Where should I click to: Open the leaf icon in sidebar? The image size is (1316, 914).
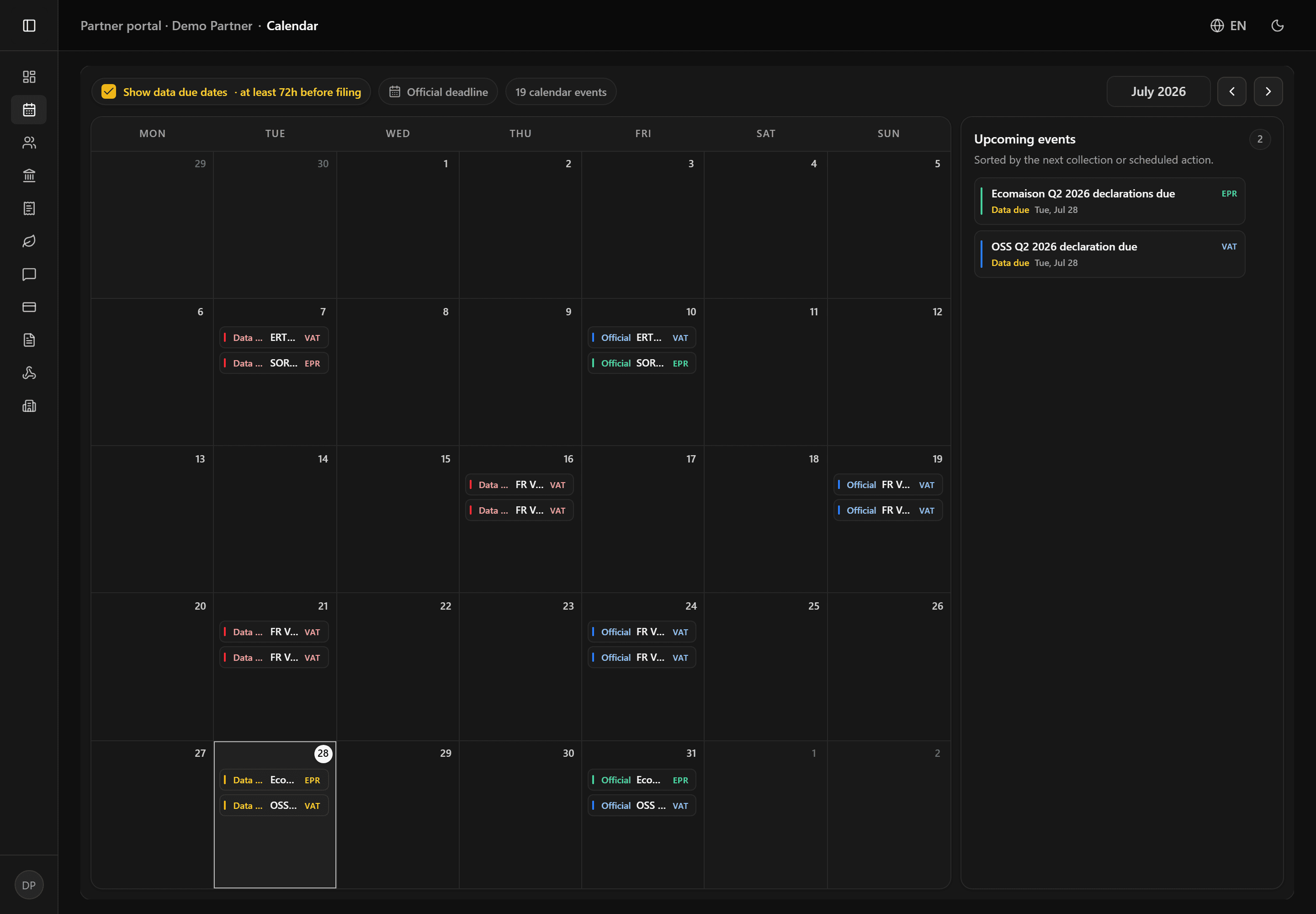tap(29, 241)
